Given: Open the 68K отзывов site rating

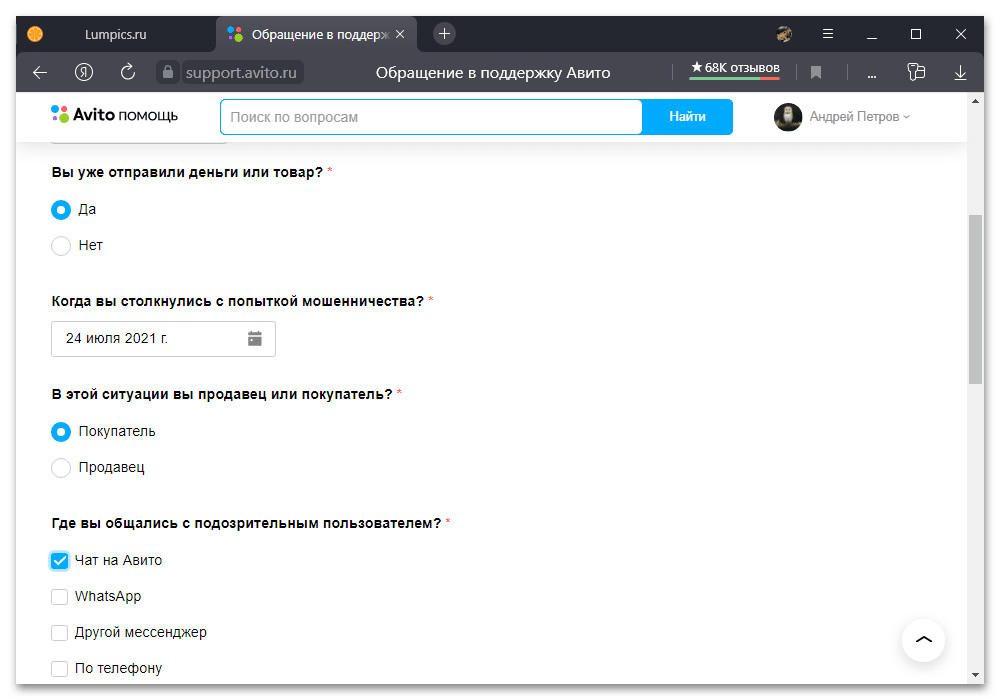Looking at the screenshot, I should [735, 68].
